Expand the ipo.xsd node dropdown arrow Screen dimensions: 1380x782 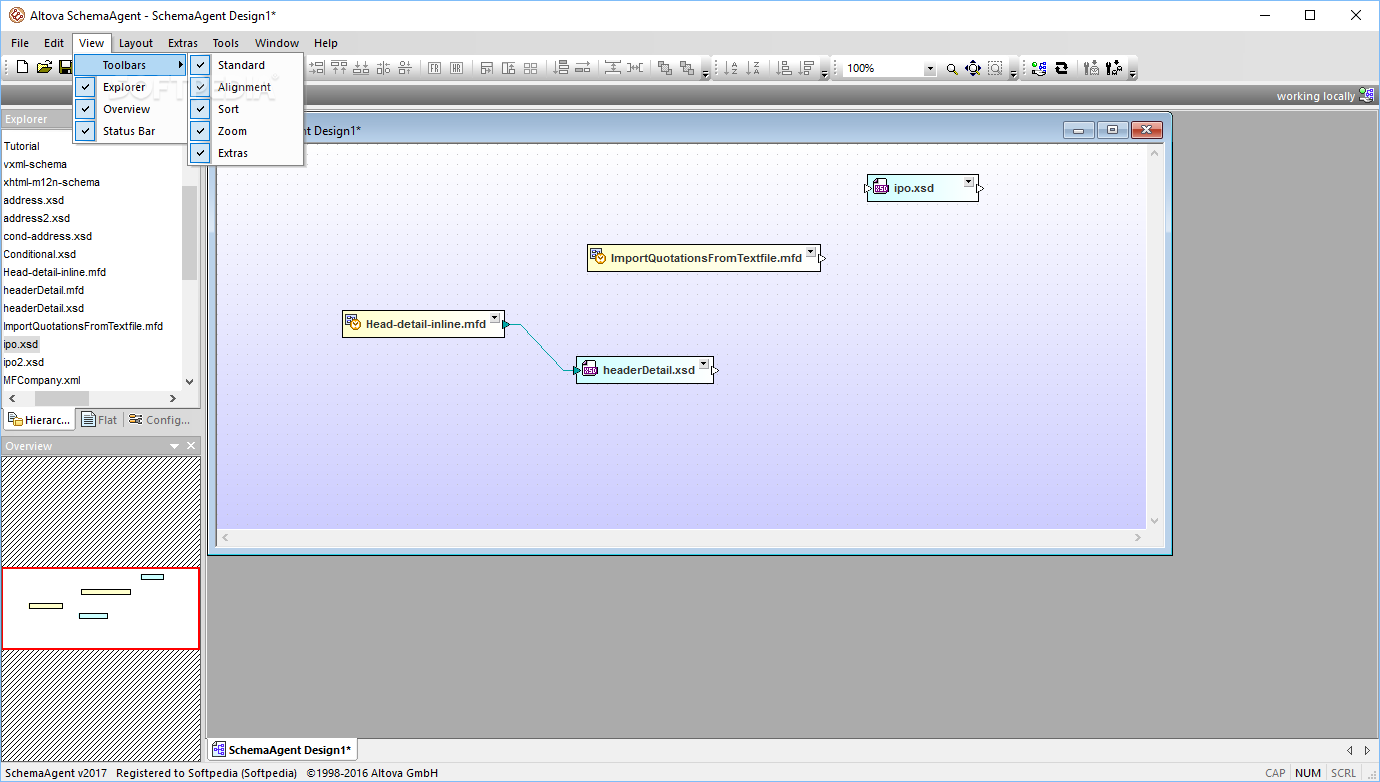[968, 182]
